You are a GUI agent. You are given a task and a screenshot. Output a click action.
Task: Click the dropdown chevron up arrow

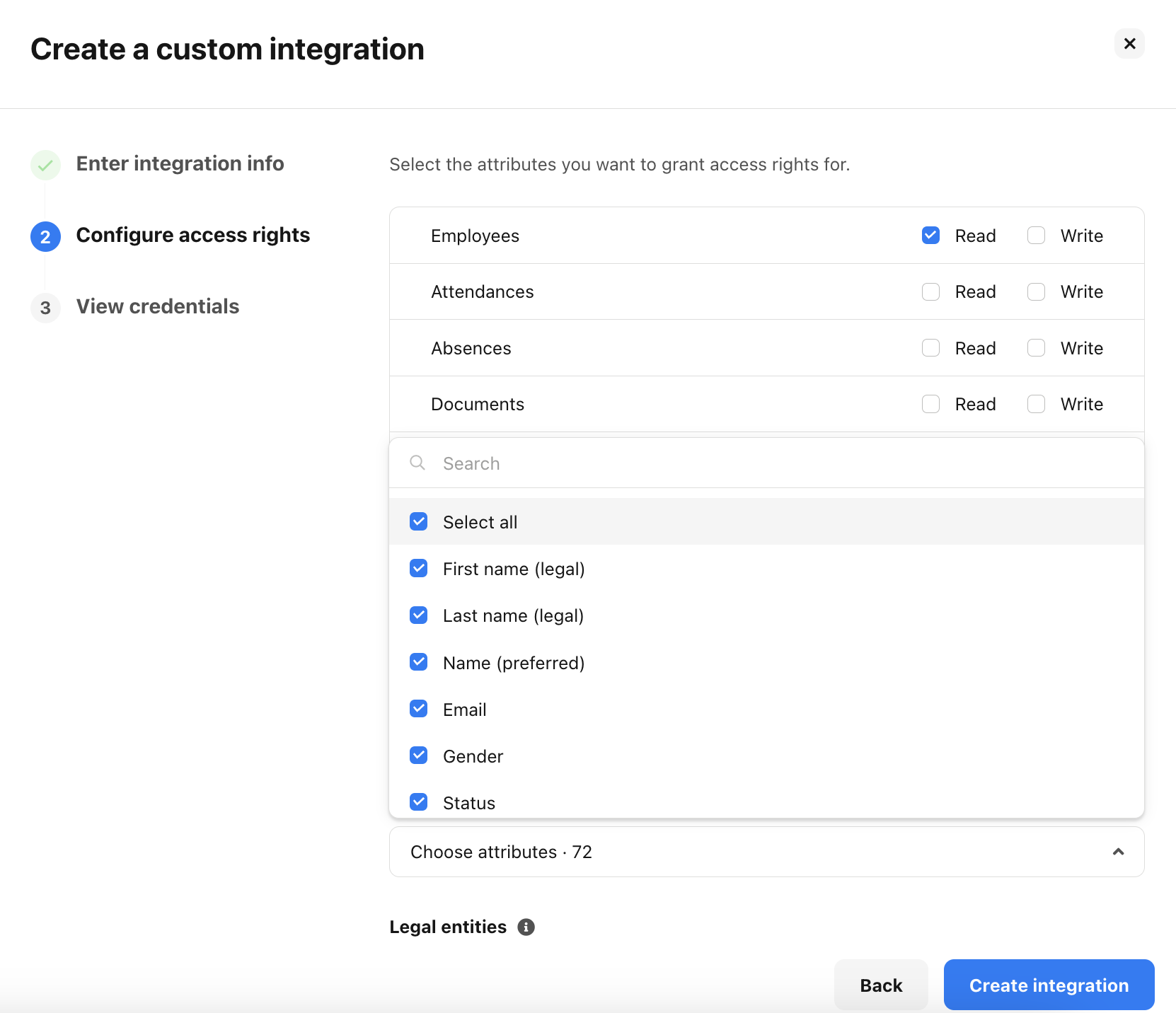point(1118,852)
